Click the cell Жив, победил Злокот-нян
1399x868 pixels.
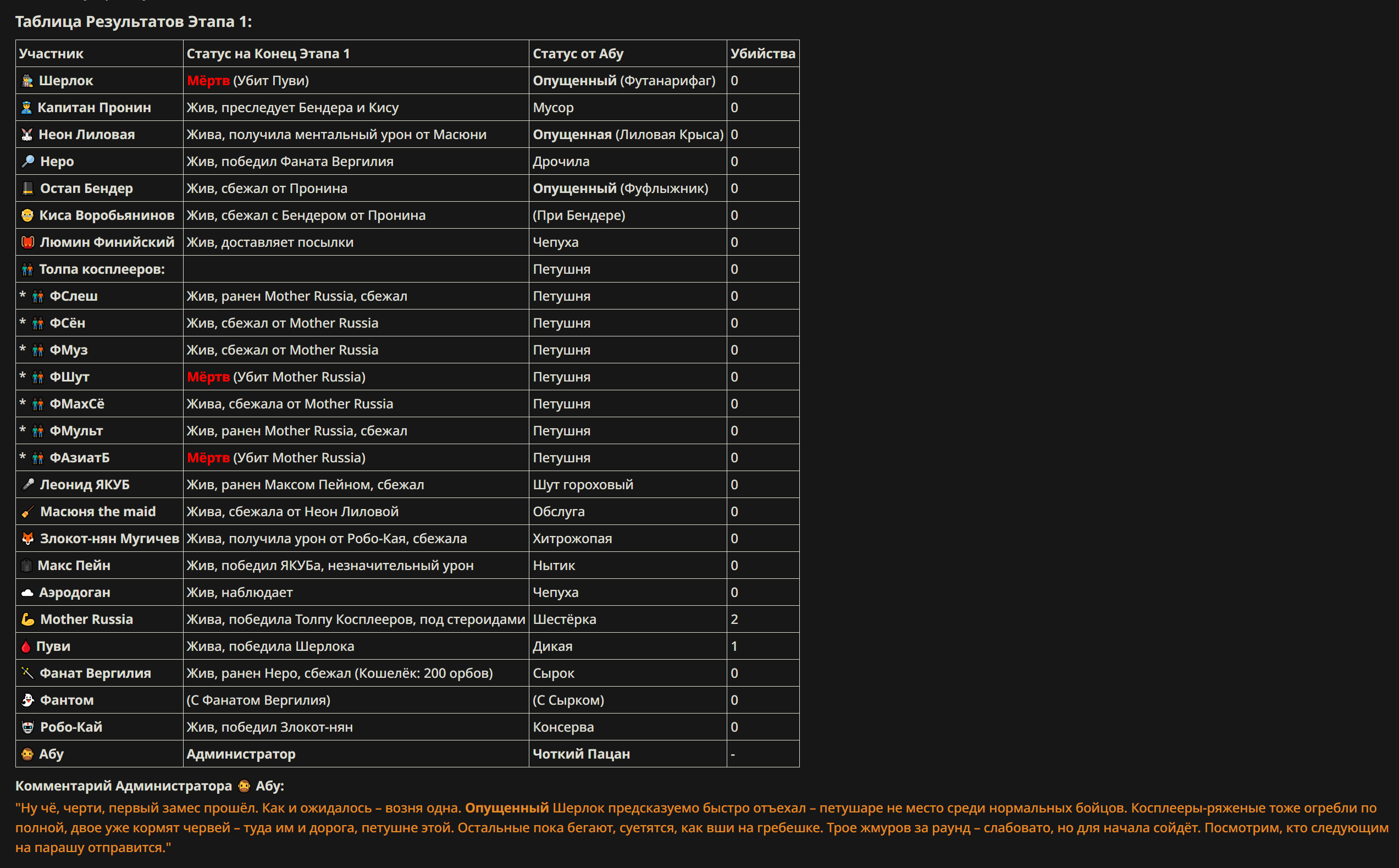pyautogui.click(x=356, y=727)
